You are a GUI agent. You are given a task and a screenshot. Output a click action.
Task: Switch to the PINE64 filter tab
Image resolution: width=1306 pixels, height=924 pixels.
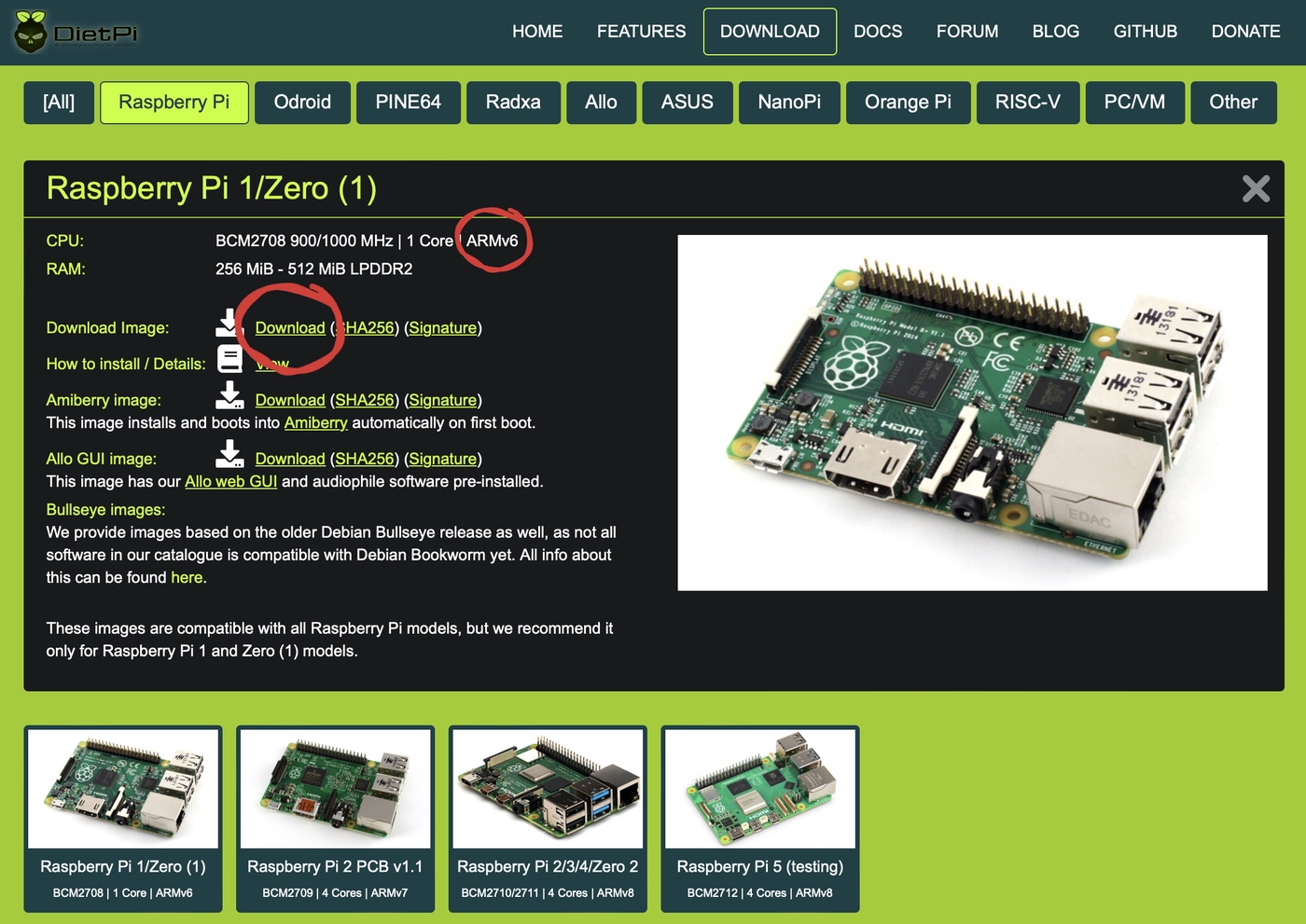coord(409,103)
